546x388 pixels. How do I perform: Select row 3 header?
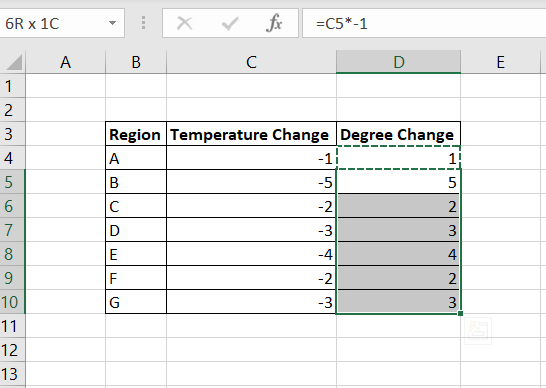click(x=12, y=134)
